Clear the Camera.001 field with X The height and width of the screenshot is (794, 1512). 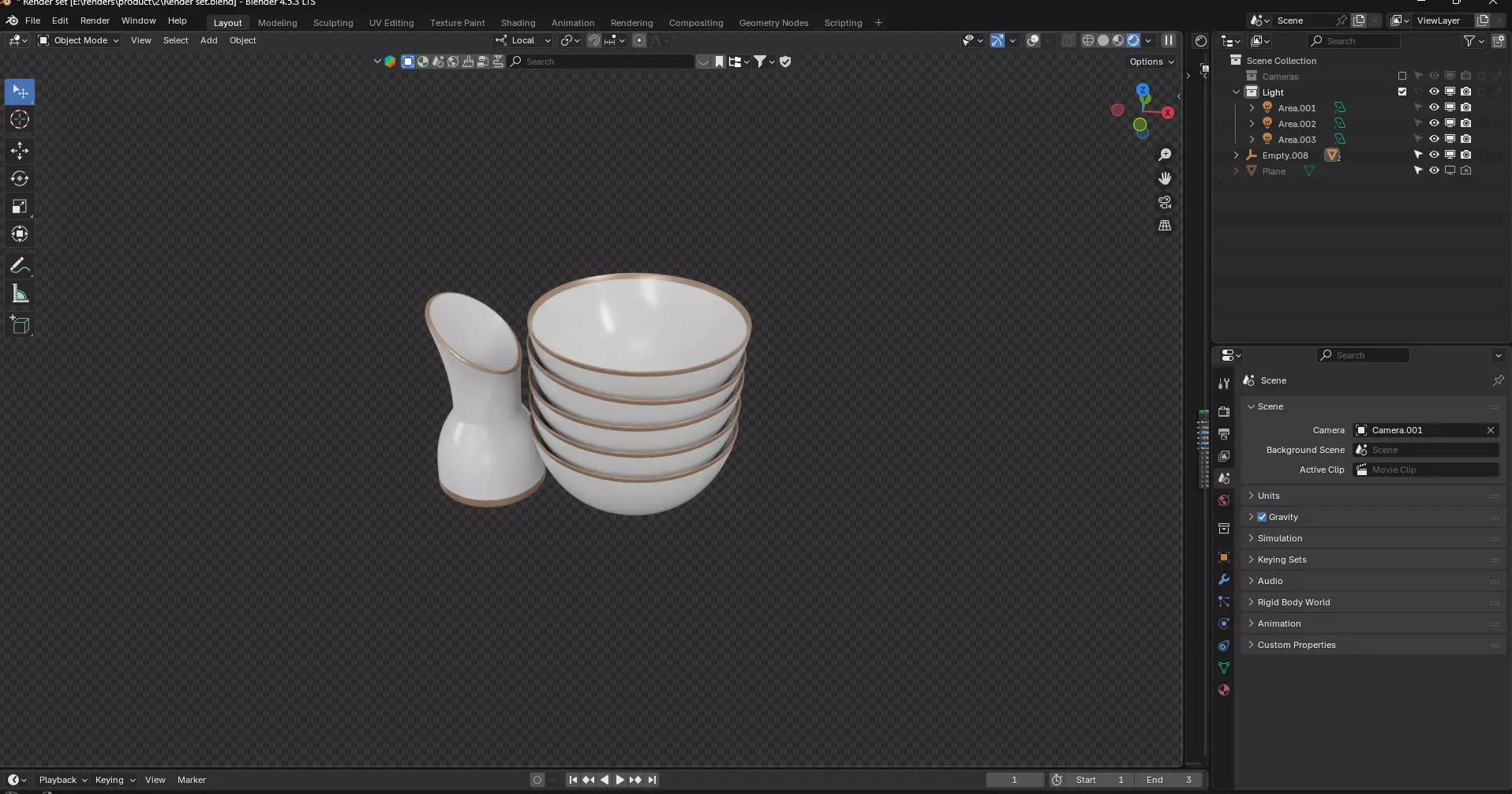coord(1490,430)
